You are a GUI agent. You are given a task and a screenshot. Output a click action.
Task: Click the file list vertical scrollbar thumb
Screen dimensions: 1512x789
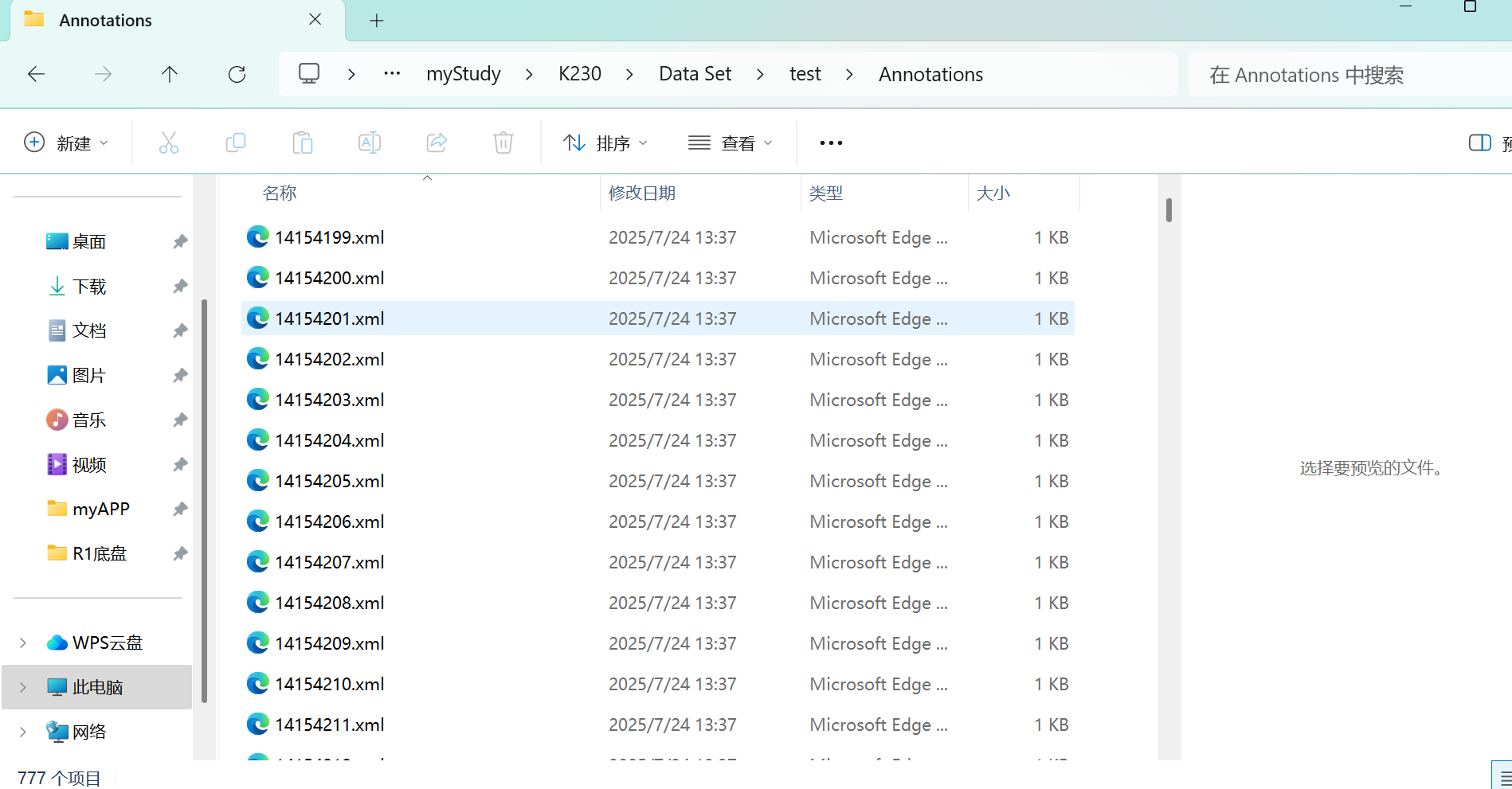pos(1169,210)
